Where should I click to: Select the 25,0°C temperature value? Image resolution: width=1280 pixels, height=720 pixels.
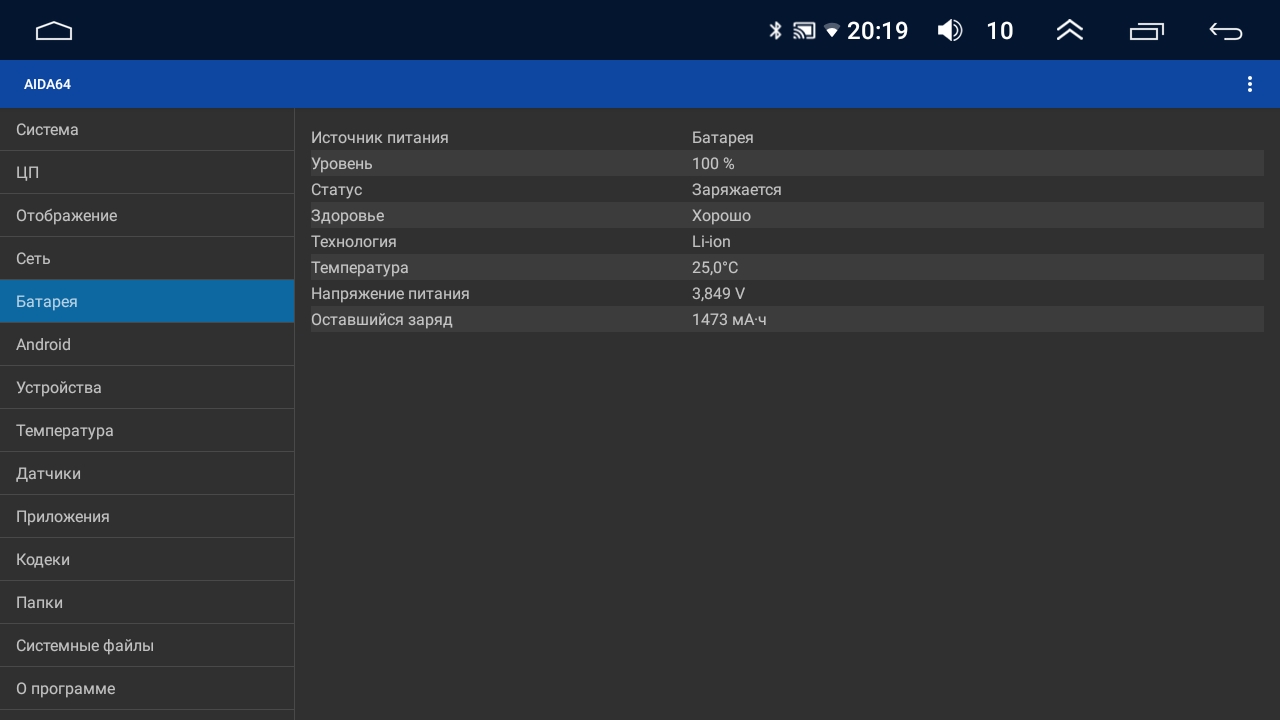click(x=715, y=268)
